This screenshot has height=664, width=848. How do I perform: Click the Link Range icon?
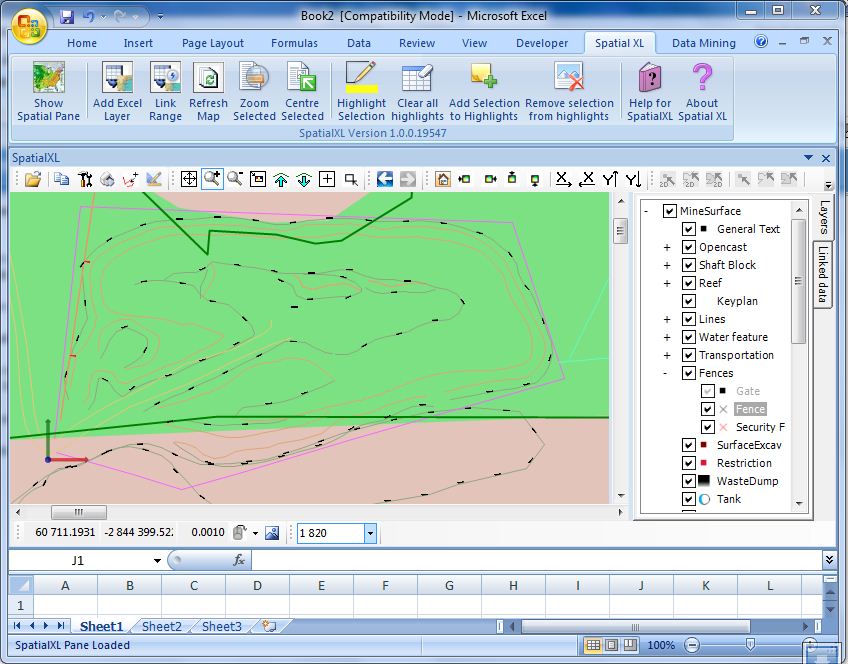pos(165,79)
